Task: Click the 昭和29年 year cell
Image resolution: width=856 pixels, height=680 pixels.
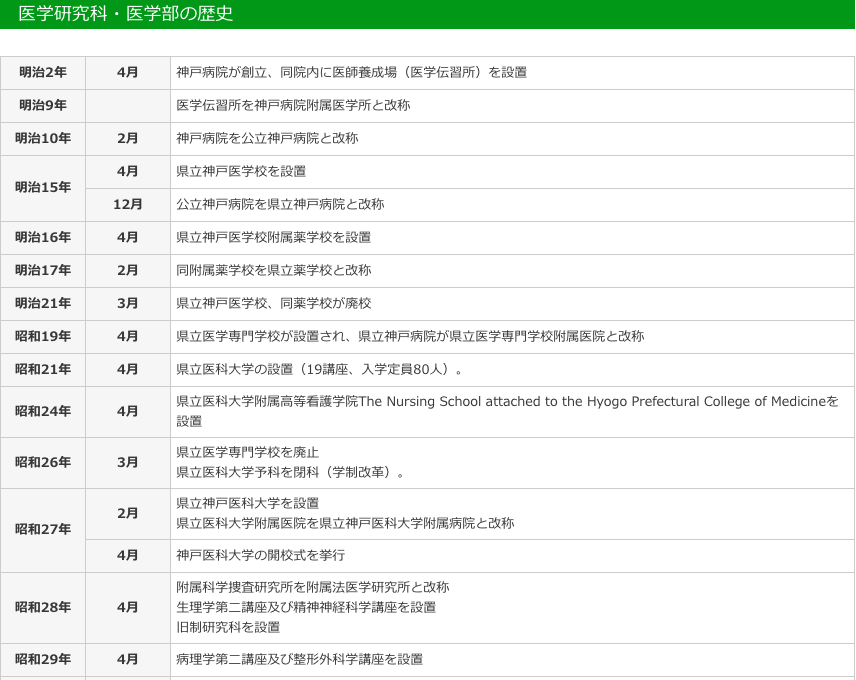Action: [x=43, y=660]
